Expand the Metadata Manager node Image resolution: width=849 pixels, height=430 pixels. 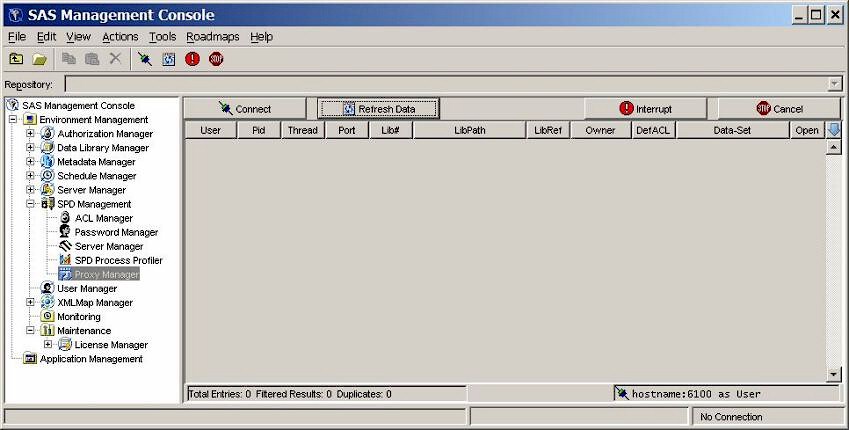pos(30,161)
